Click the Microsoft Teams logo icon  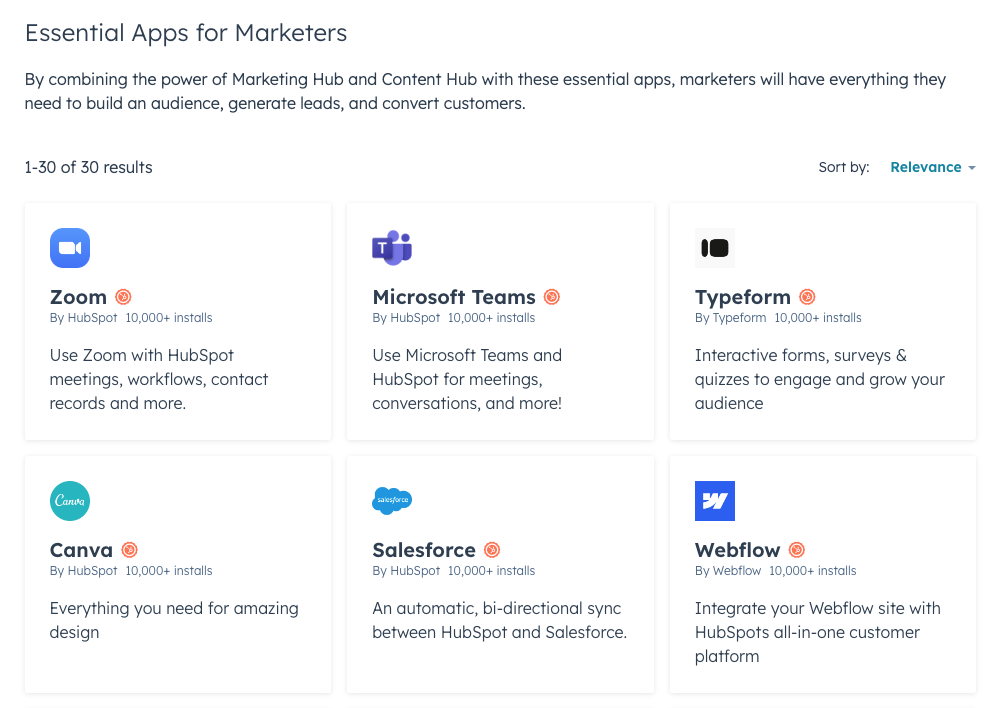point(392,248)
